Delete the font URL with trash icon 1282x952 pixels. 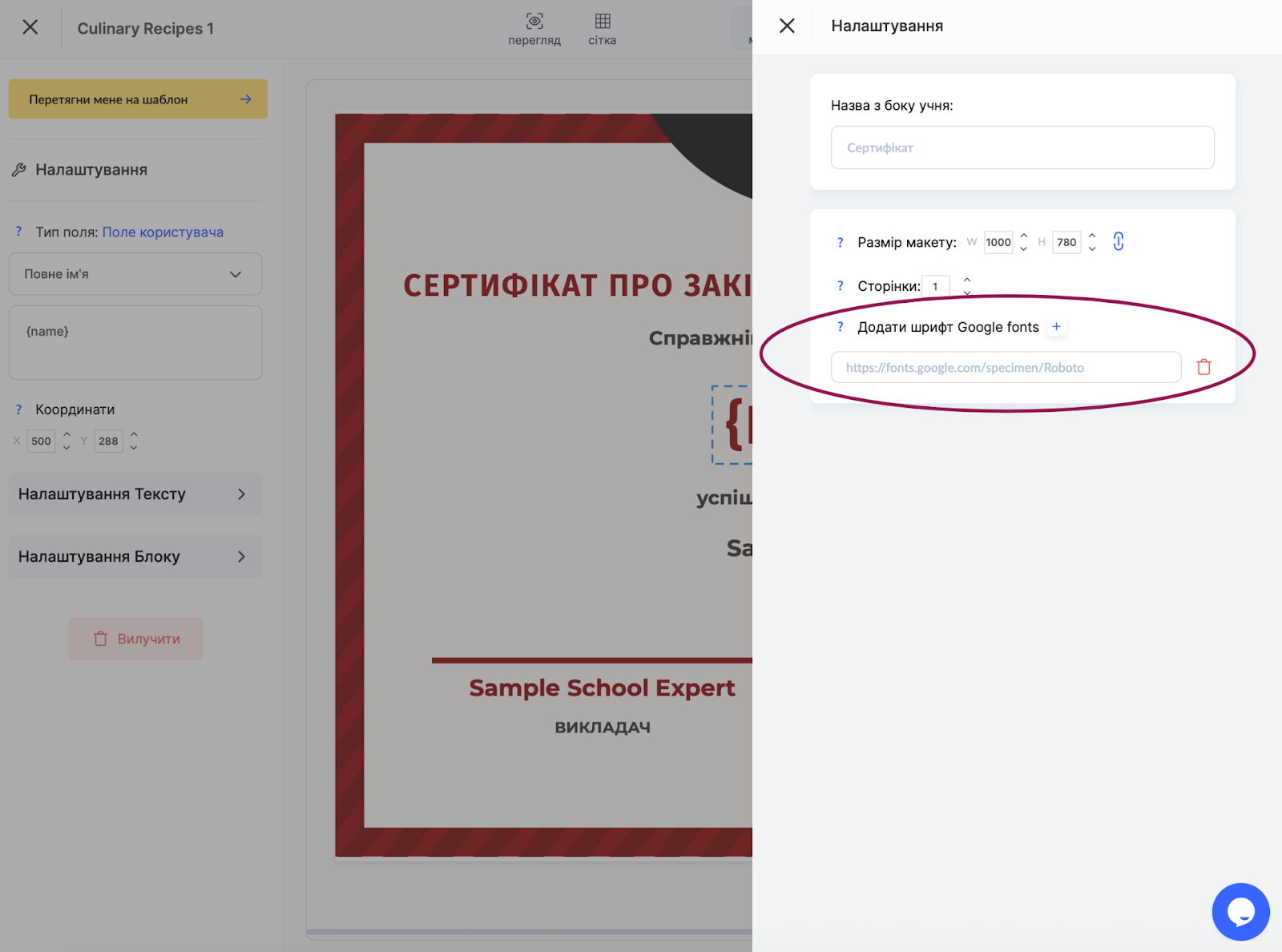[1203, 367]
